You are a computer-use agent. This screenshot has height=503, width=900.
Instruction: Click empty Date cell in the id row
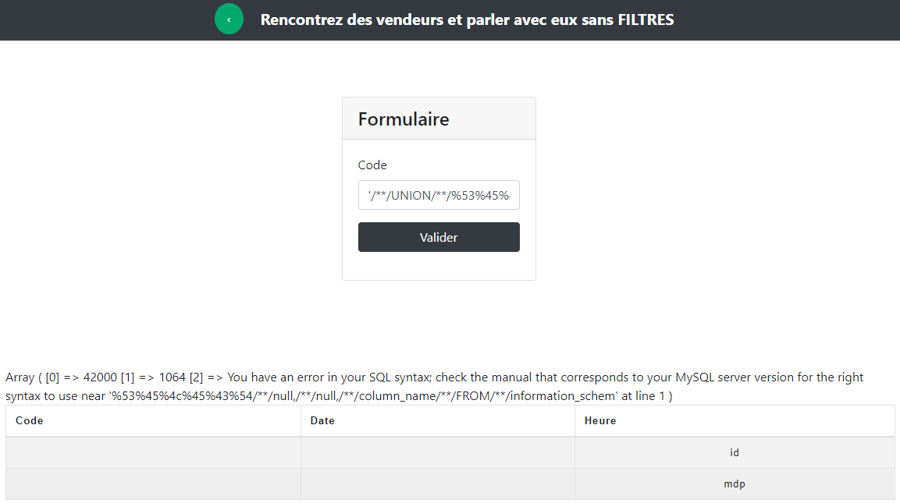(437, 453)
